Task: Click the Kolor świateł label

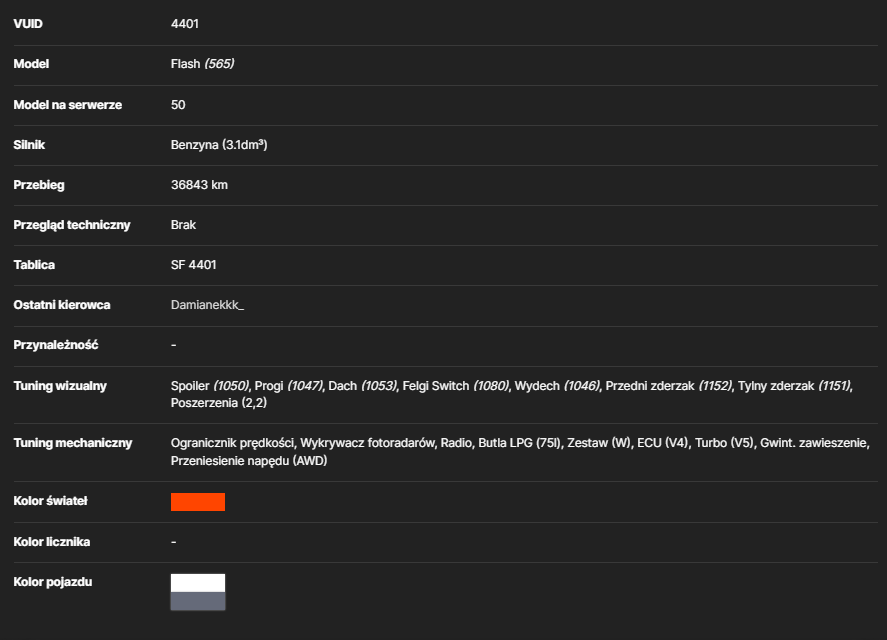Action: [x=50, y=501]
